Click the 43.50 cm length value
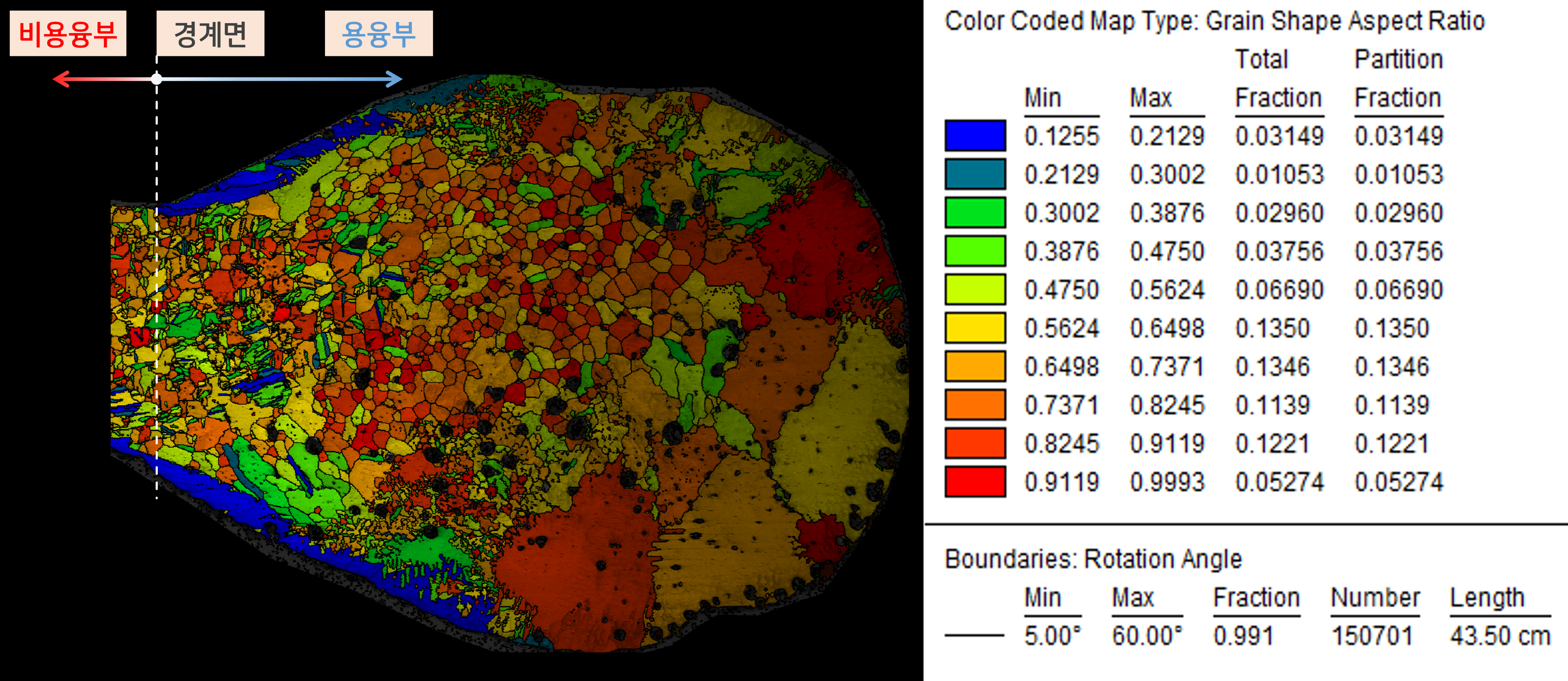This screenshot has width=1568, height=681. point(1500,636)
